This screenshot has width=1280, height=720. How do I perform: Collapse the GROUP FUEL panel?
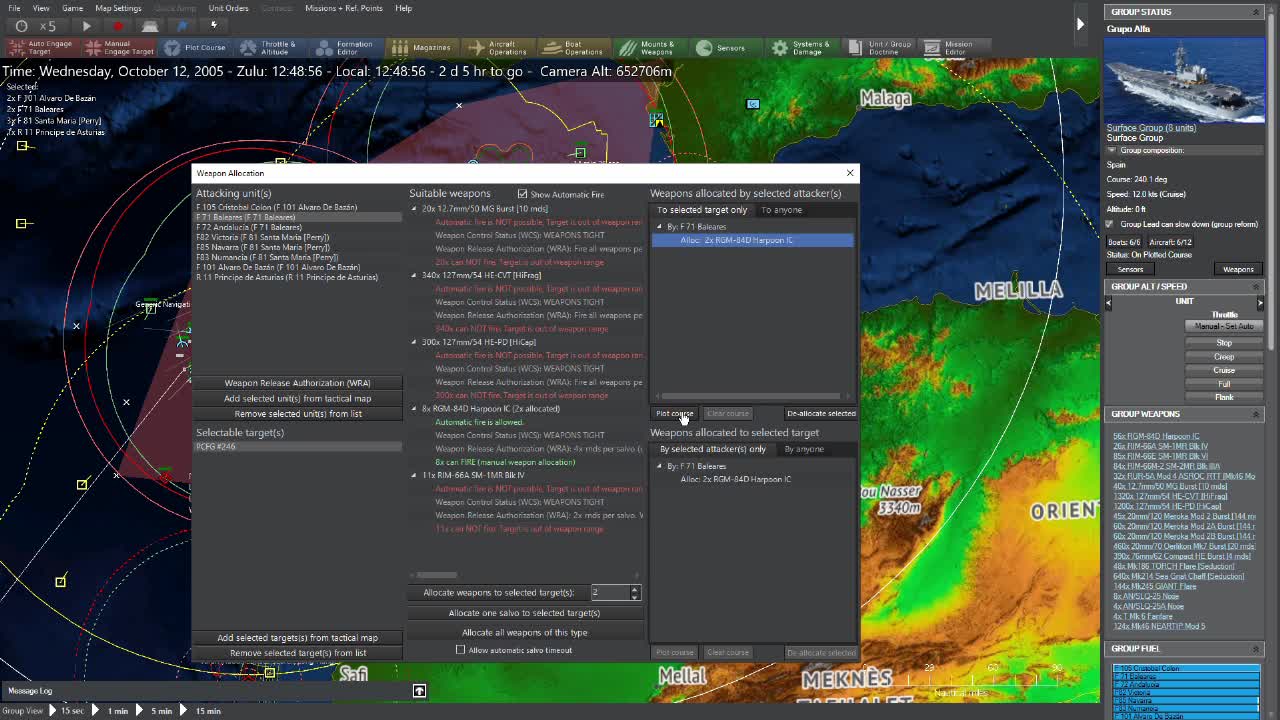(x=1257, y=648)
